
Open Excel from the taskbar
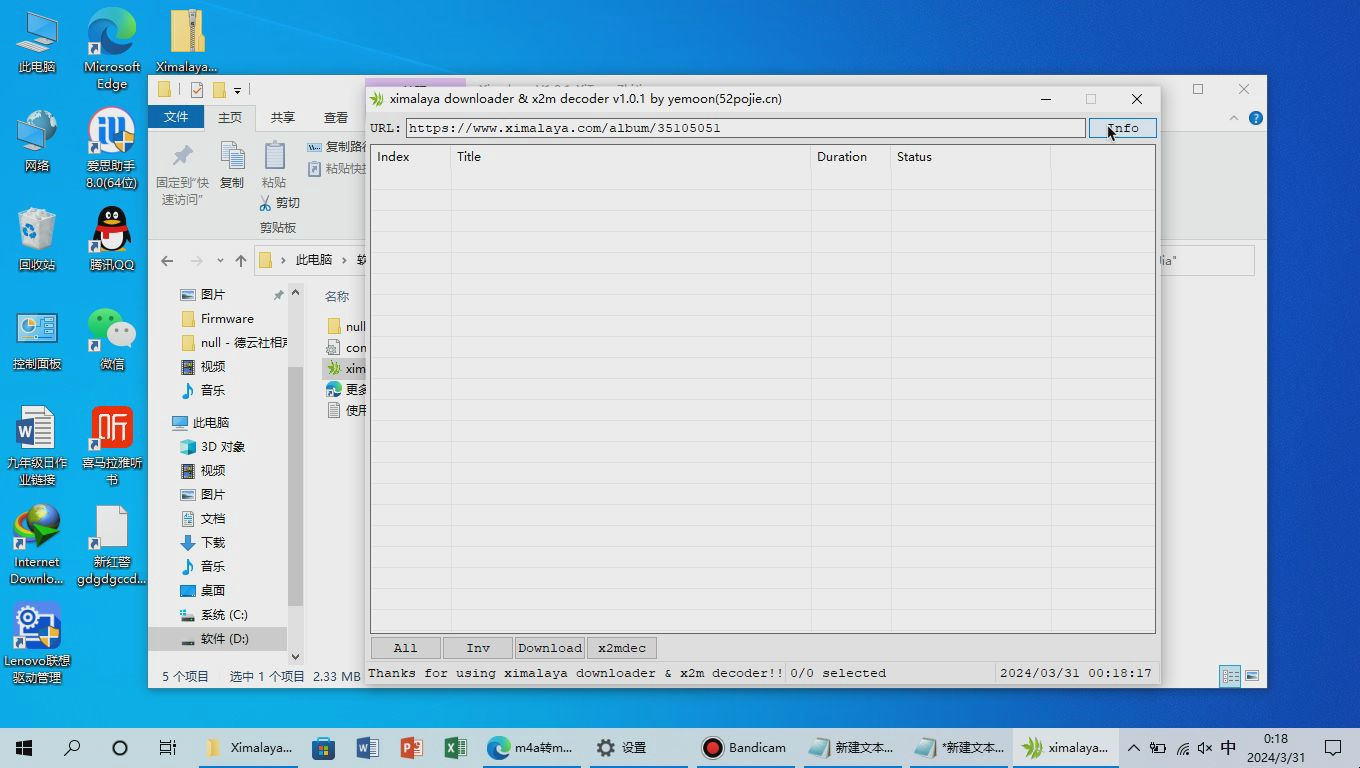[455, 748]
